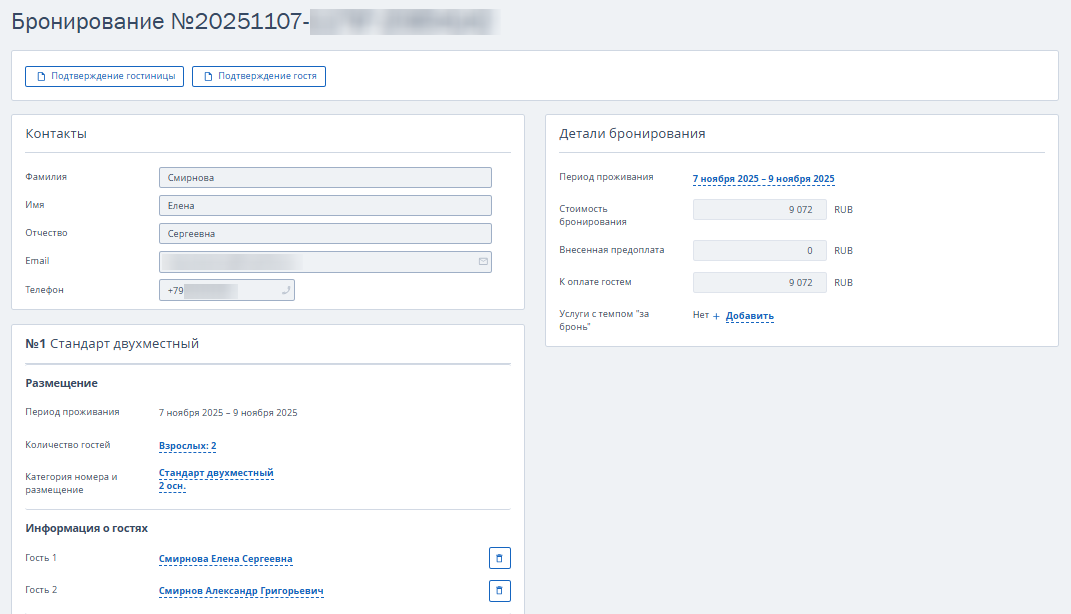Focus the Имя field containing Елена
The height and width of the screenshot is (614, 1071).
click(x=325, y=206)
